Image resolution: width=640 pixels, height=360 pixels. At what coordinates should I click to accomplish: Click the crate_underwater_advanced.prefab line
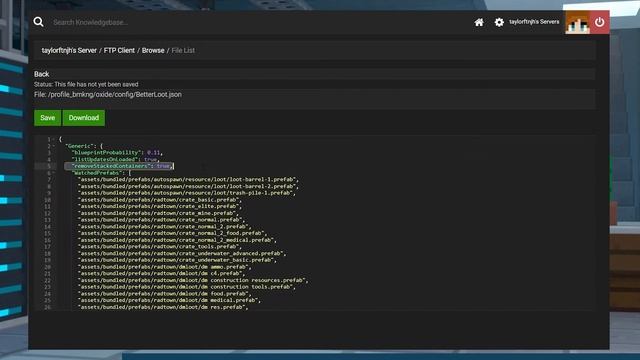182,253
